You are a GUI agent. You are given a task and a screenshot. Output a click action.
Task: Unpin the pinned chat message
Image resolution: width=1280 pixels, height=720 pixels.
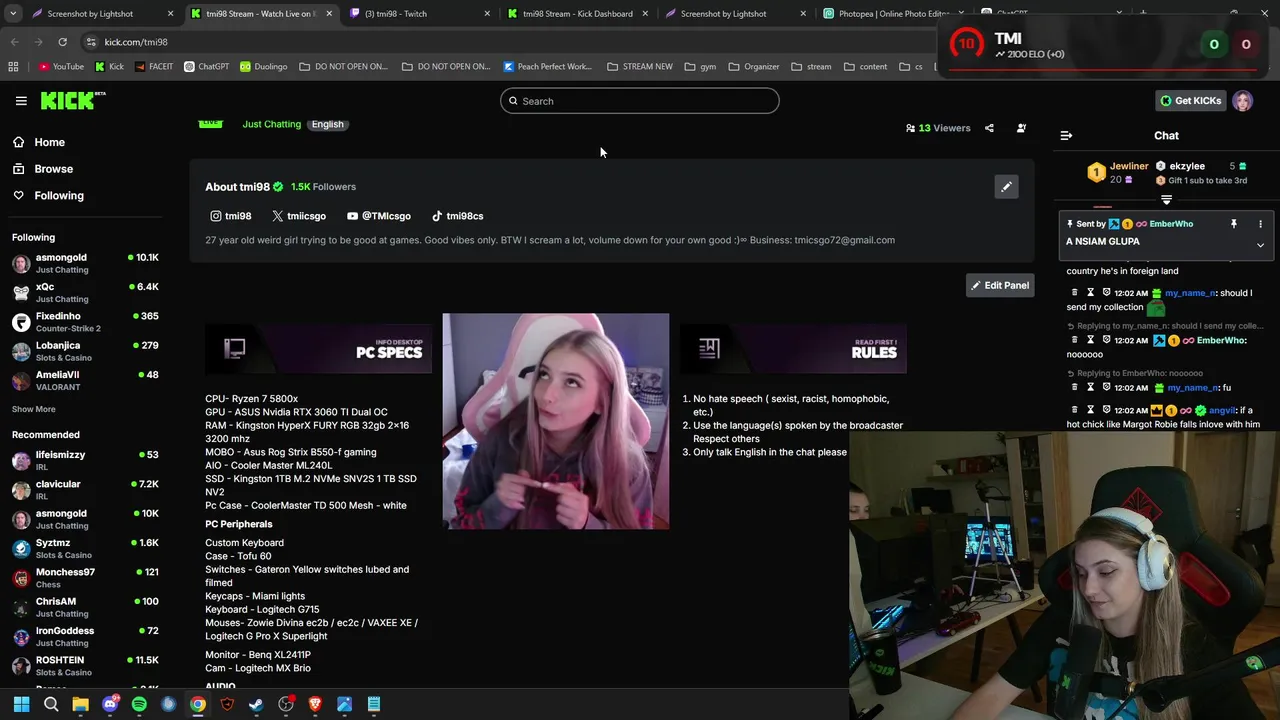(x=1234, y=224)
